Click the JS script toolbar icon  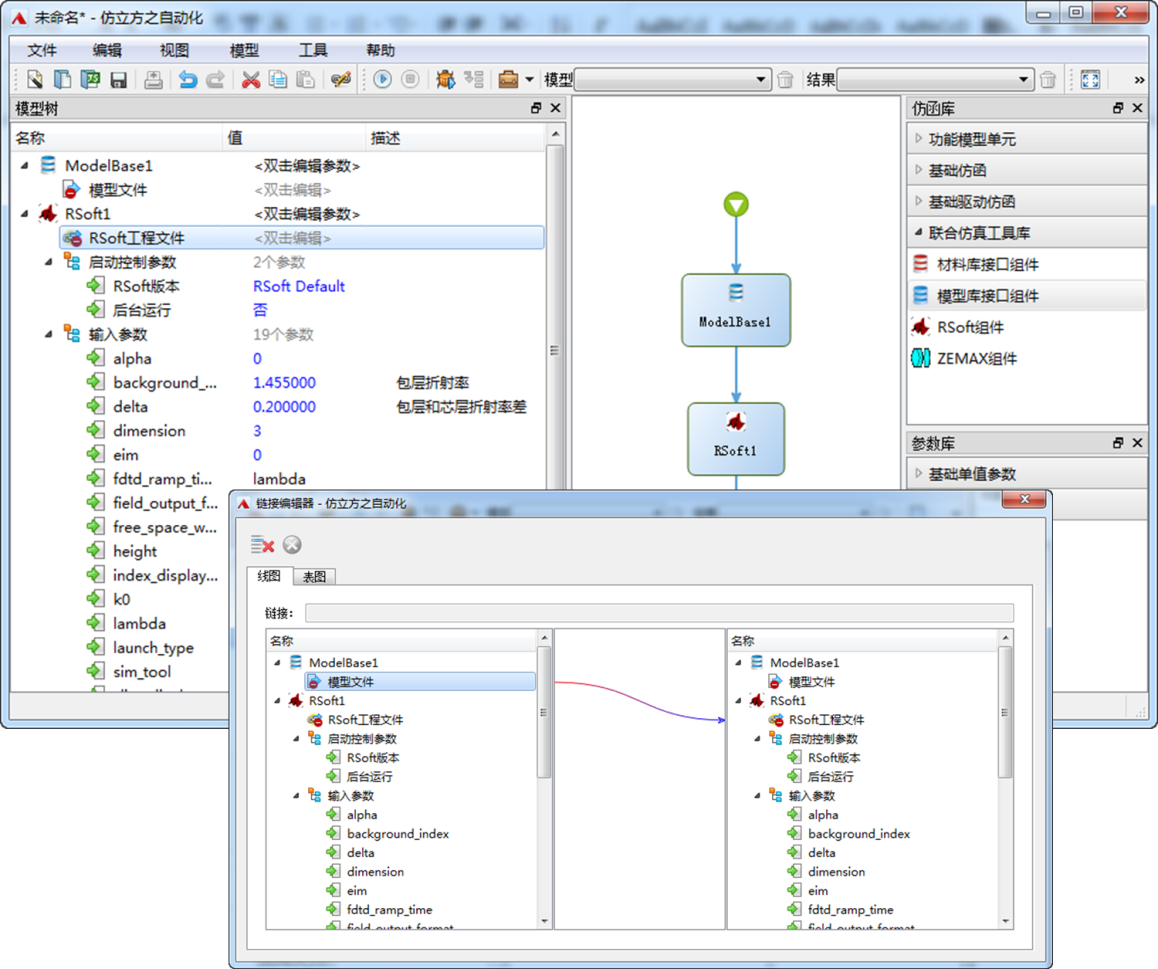coord(91,79)
